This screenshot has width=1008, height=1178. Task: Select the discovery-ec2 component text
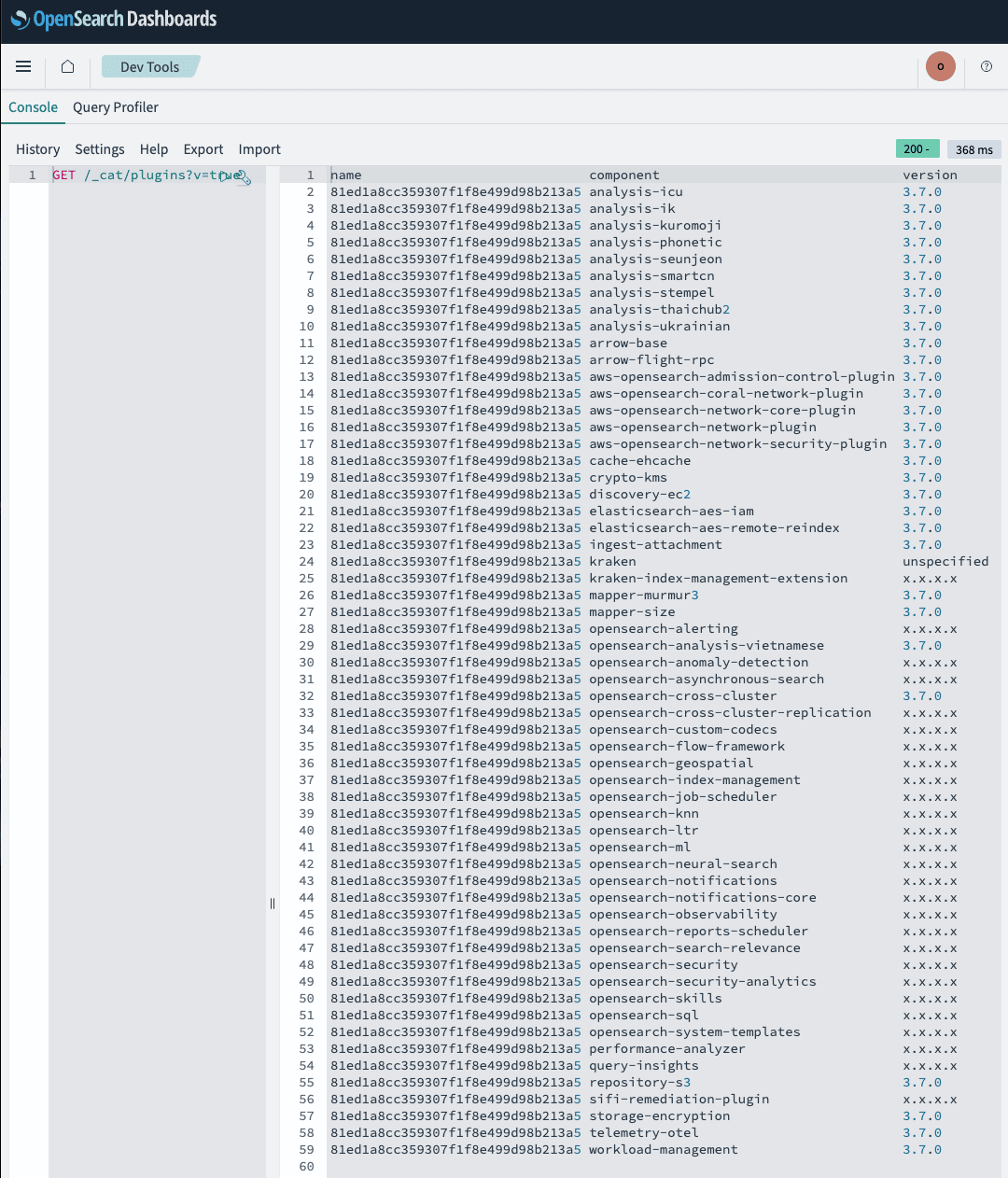tap(640, 494)
